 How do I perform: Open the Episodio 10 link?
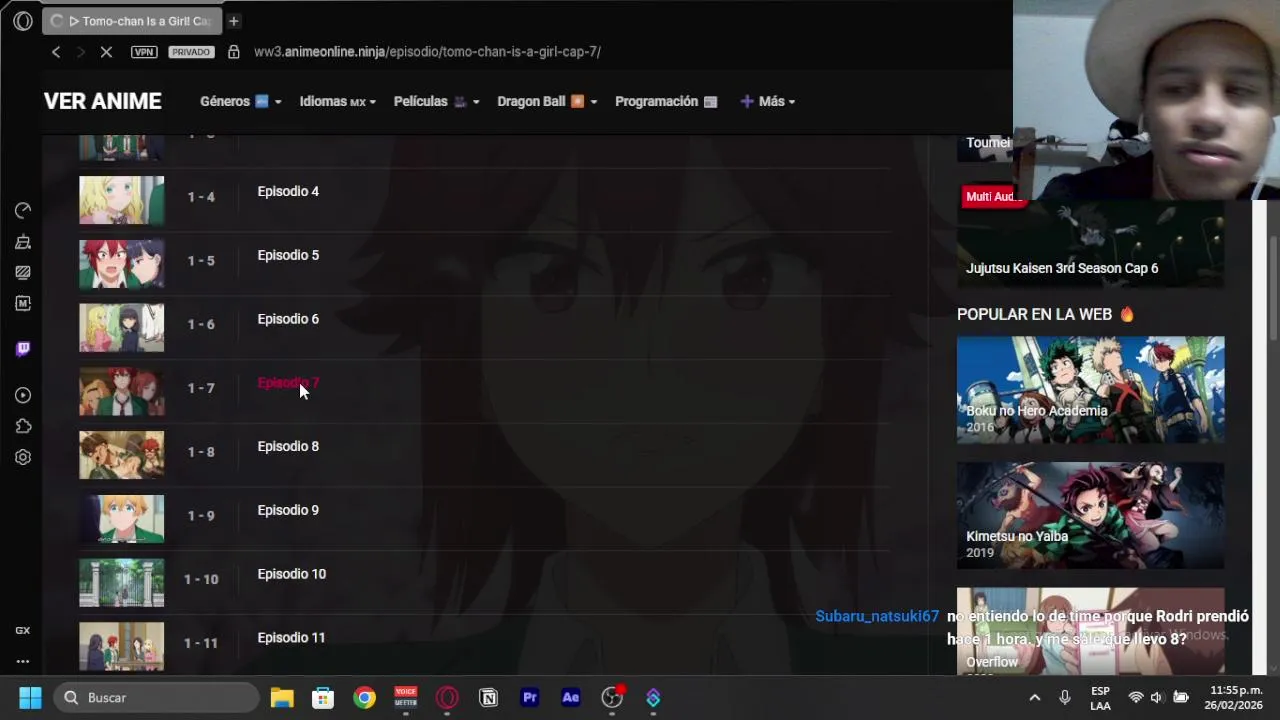coord(291,575)
